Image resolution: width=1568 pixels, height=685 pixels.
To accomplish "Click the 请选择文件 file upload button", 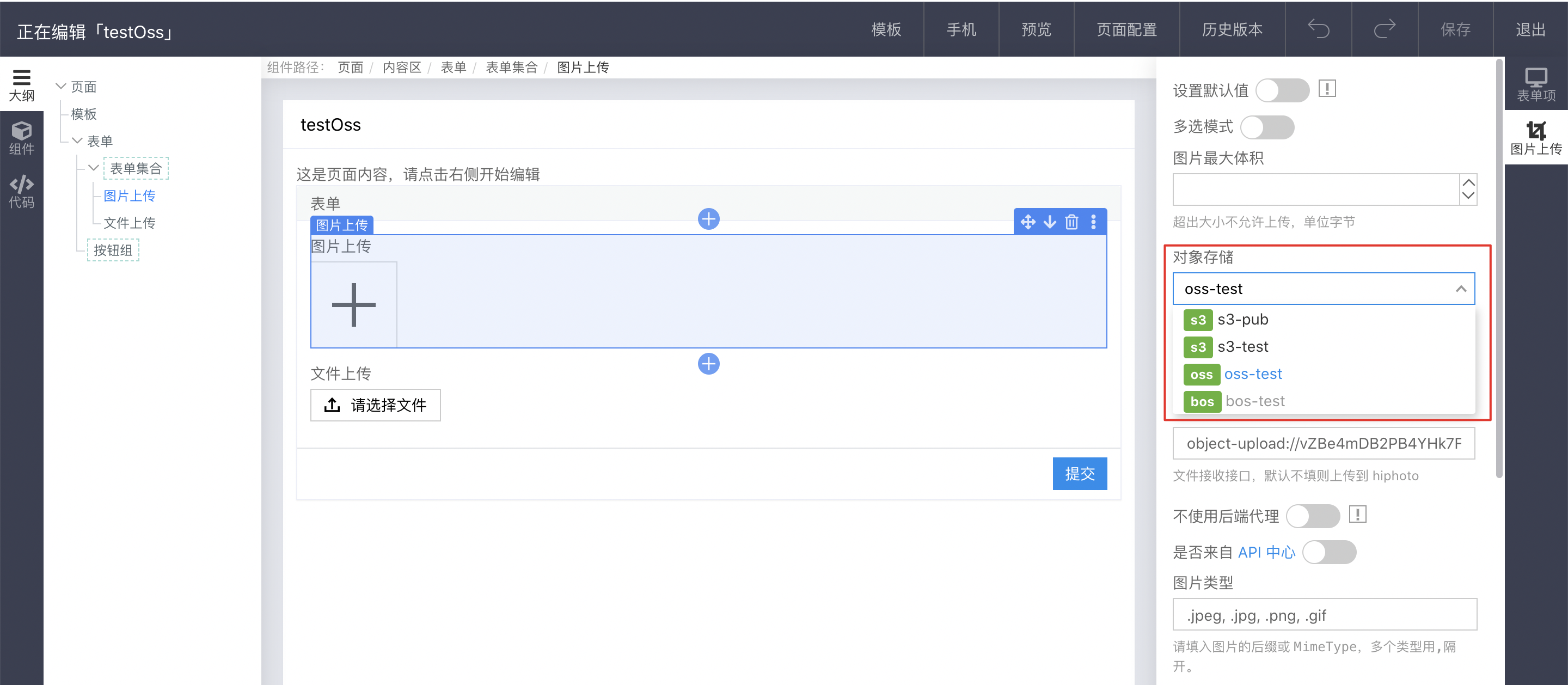I will [376, 405].
